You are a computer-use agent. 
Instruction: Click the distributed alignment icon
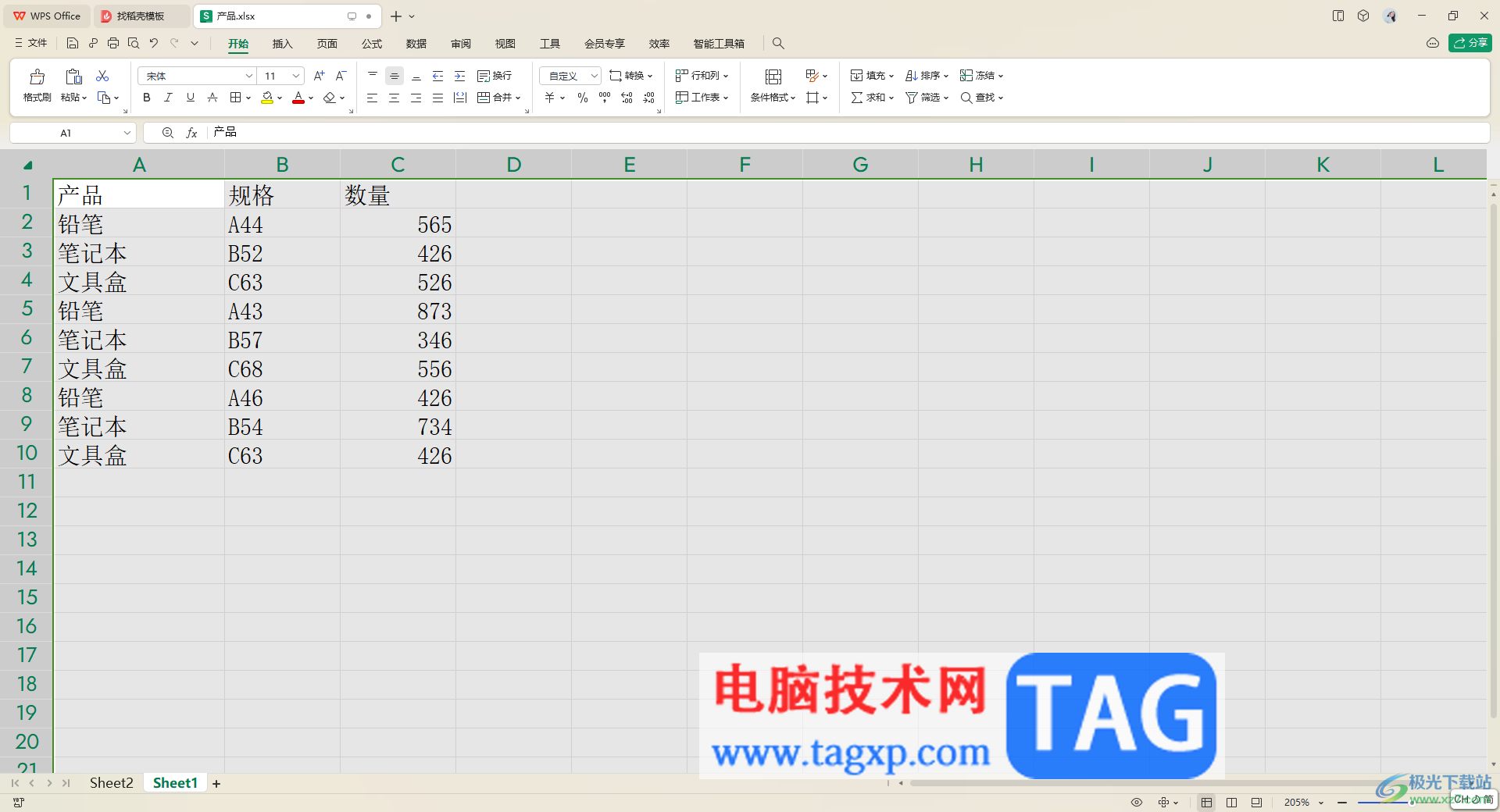[460, 98]
